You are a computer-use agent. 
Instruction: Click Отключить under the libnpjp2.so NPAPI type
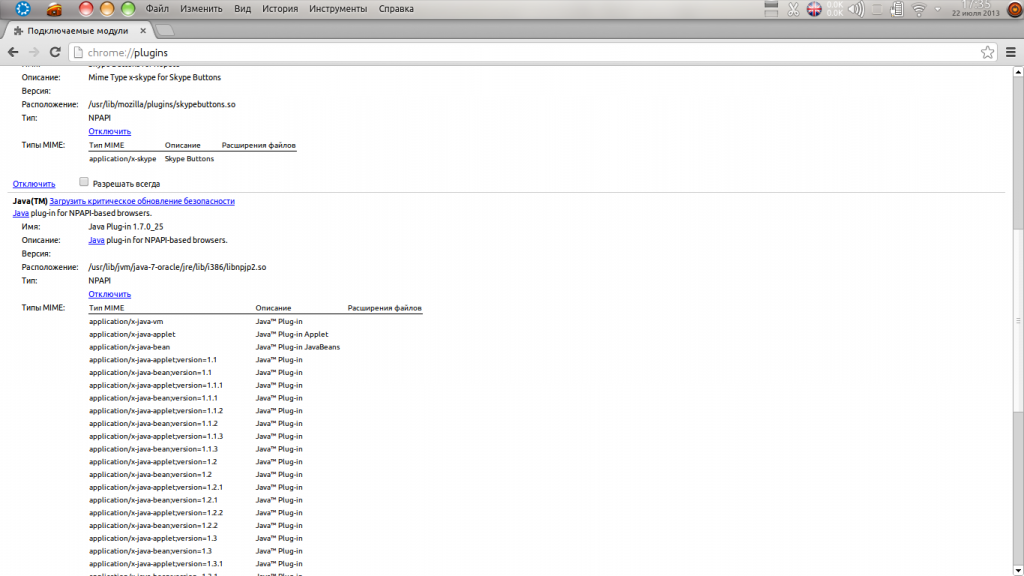click(x=110, y=294)
